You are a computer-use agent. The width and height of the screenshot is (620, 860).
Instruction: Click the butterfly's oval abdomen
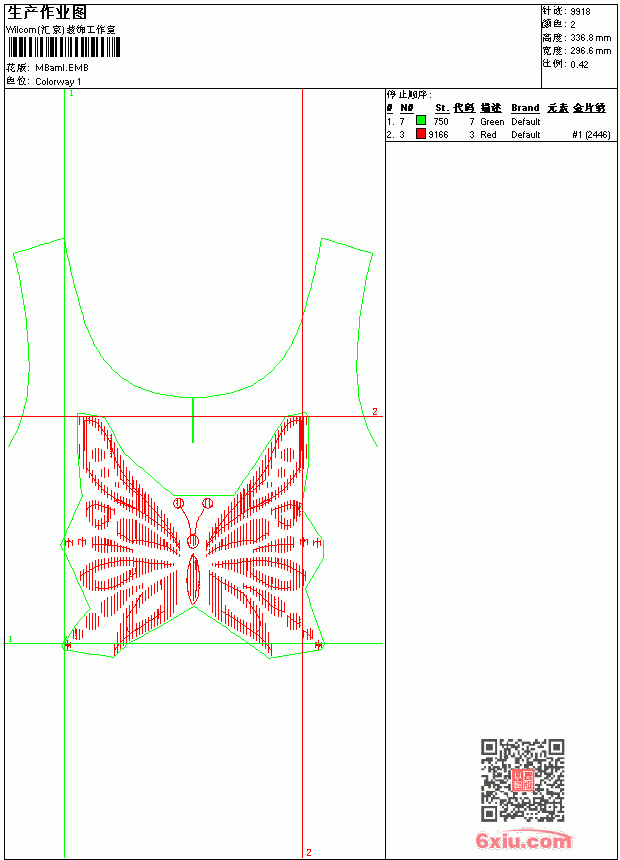[193, 580]
